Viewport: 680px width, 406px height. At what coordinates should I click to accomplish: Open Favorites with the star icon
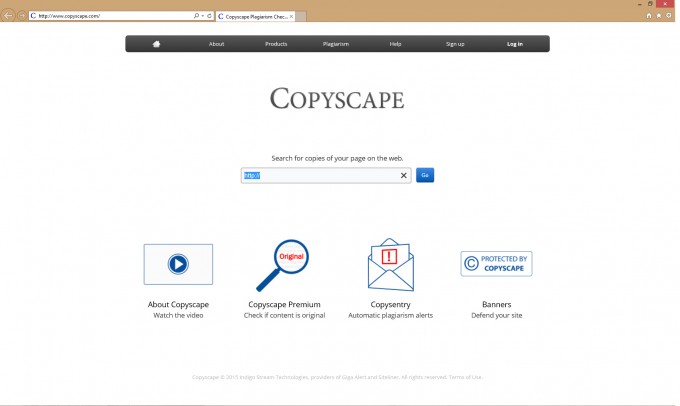click(x=659, y=16)
